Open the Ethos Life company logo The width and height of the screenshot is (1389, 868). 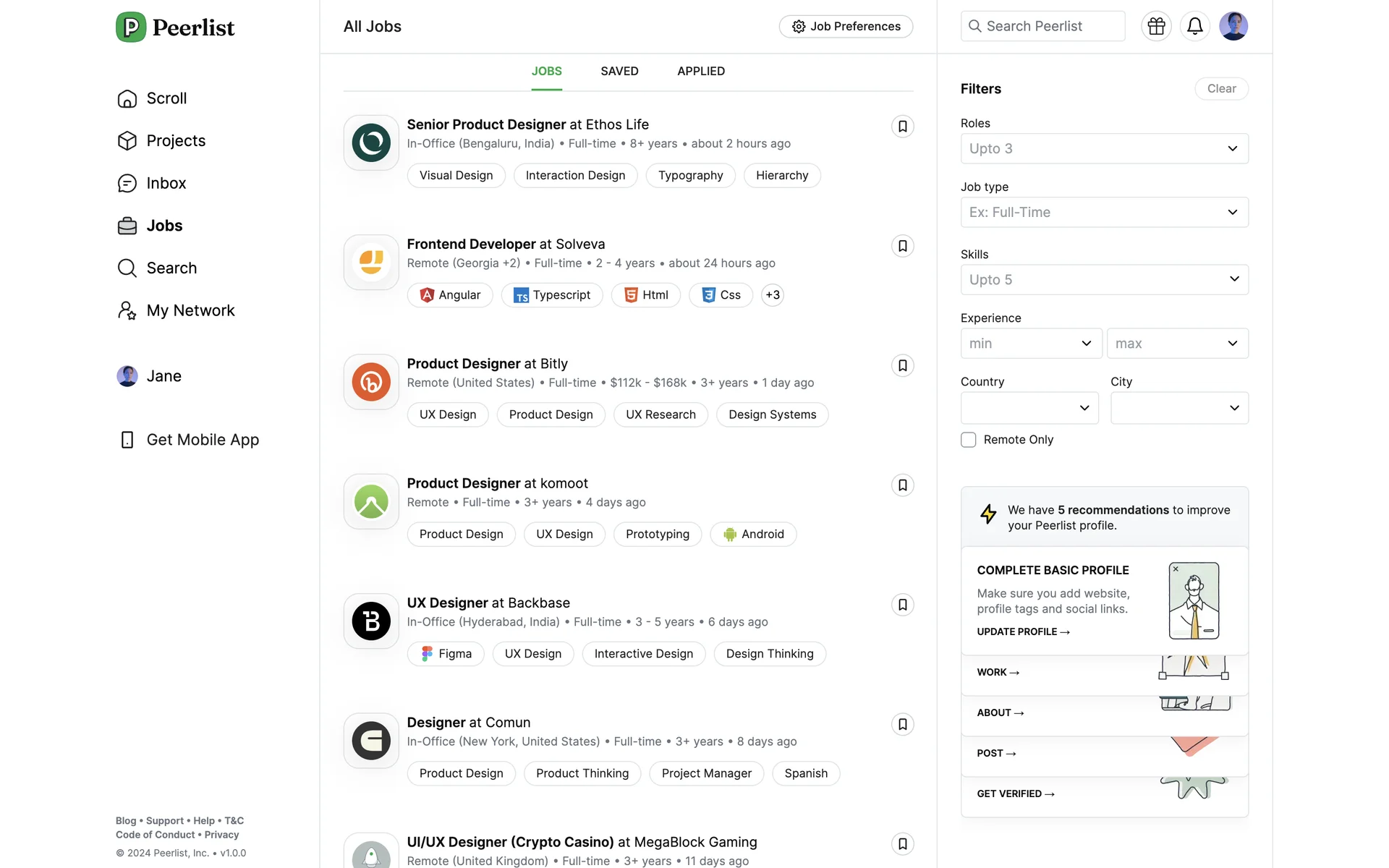tap(371, 142)
